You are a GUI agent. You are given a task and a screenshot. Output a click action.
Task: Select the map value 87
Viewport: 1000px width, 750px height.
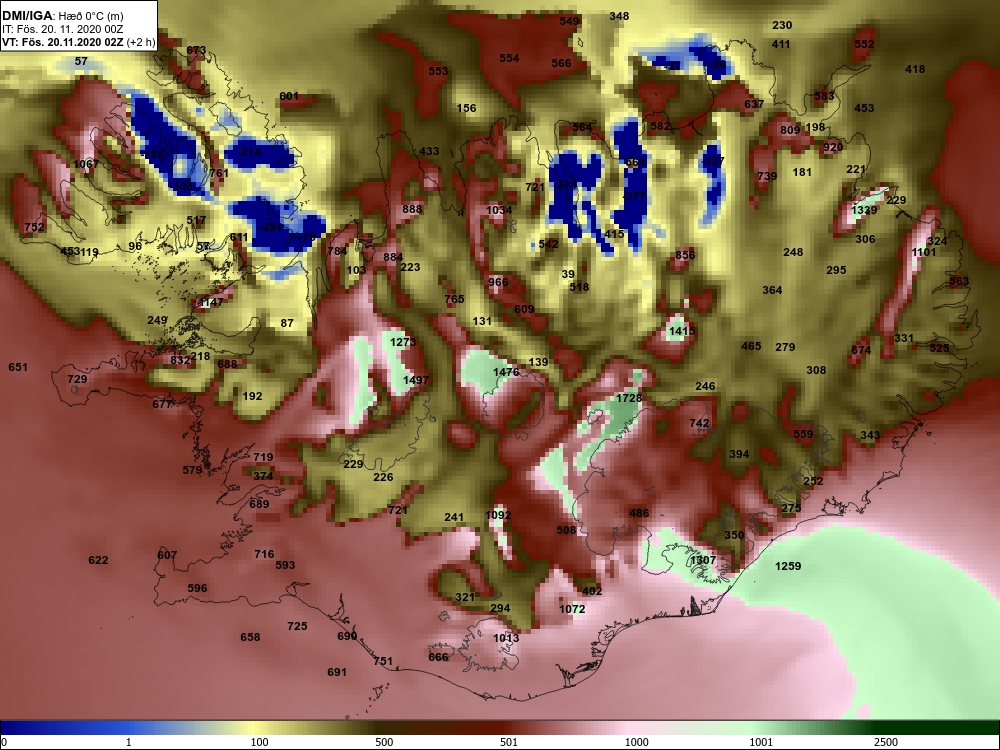pos(287,323)
